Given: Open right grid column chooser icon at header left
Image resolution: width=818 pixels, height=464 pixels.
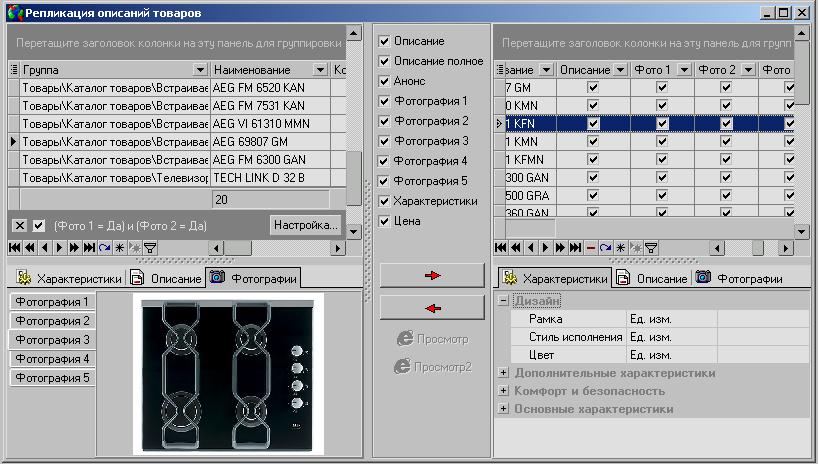Looking at the screenshot, I should click(x=500, y=69).
